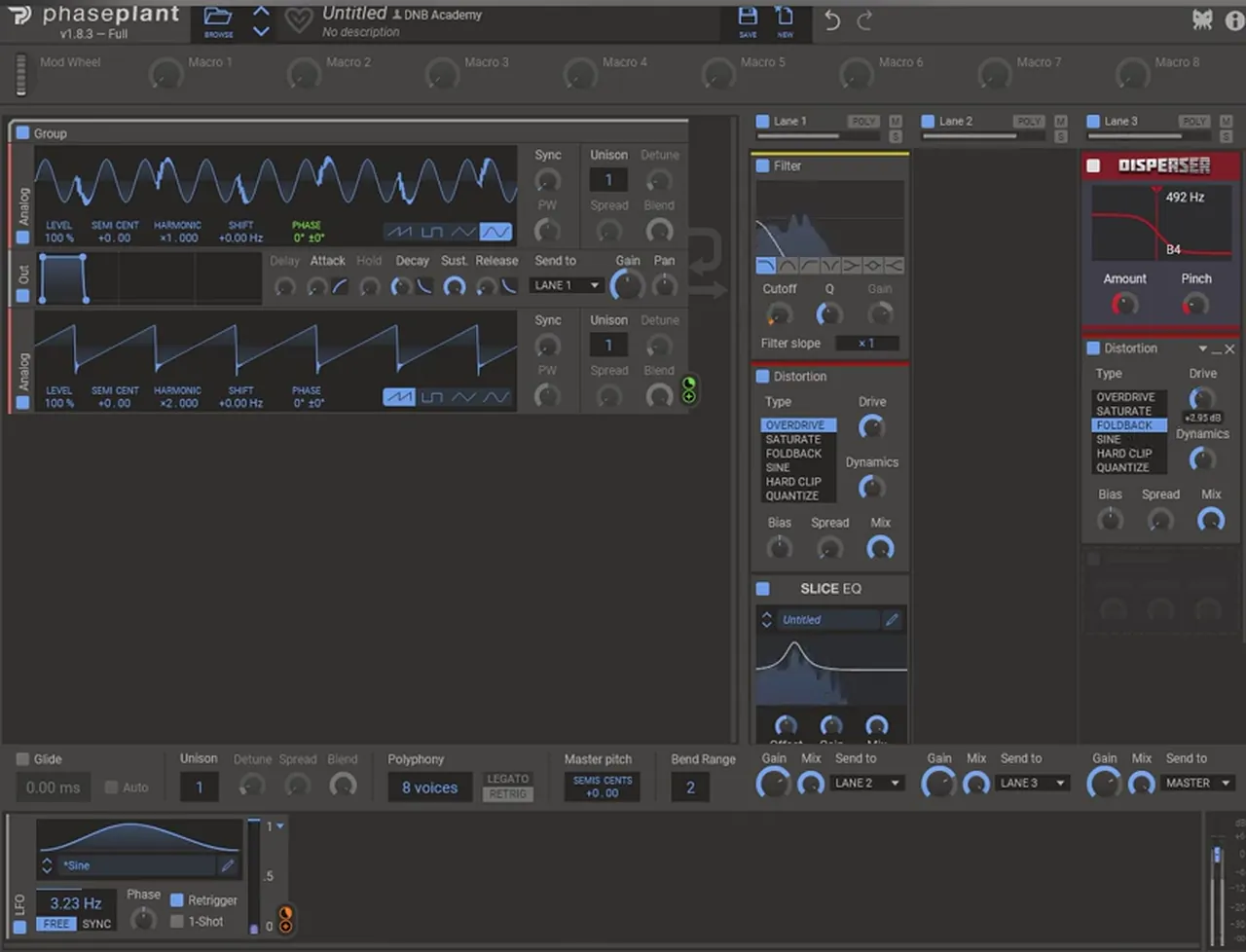
Task: Mute Lane 1 with M button
Action: tap(896, 122)
